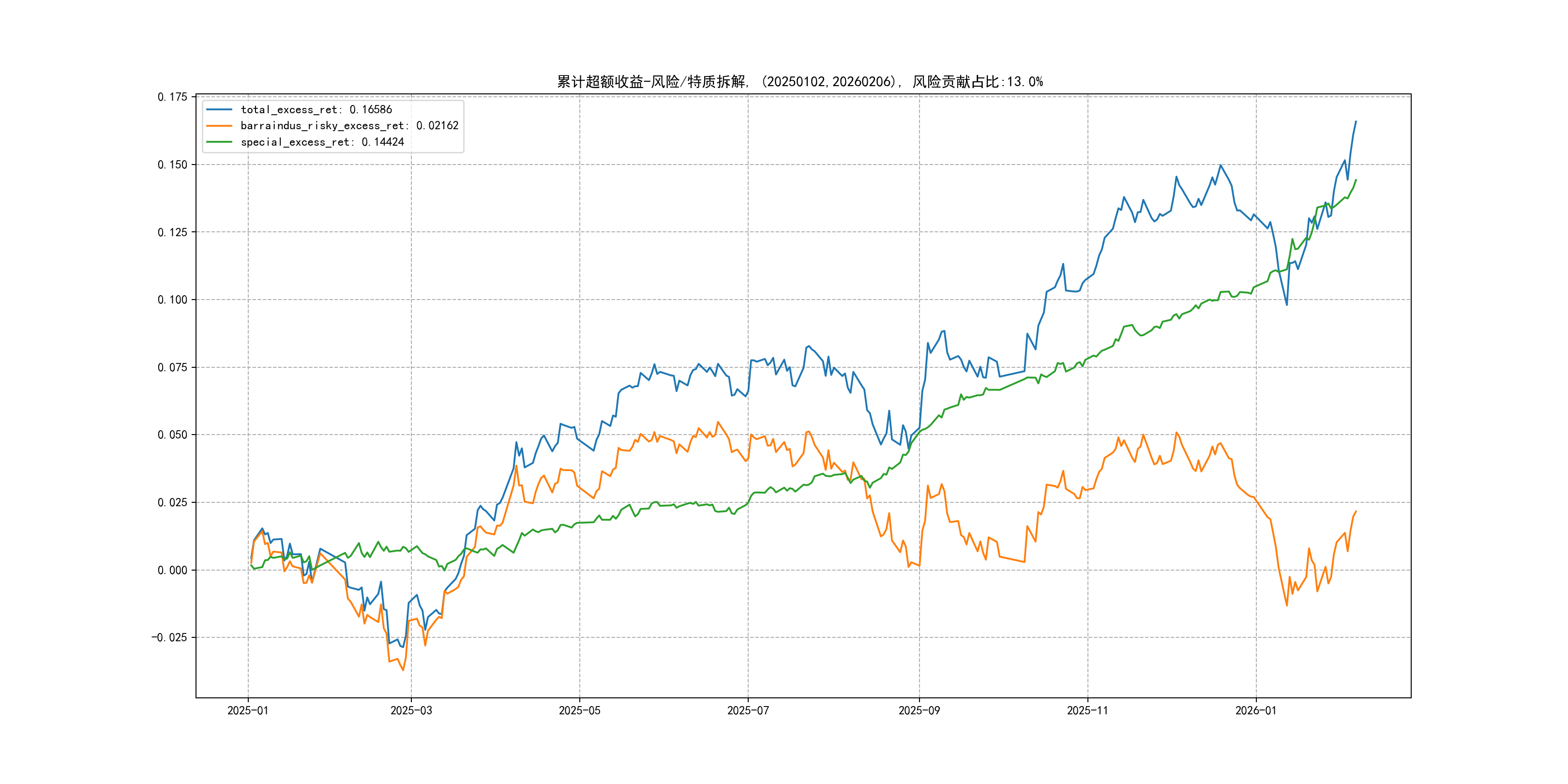Select the special_excess_ret: 0.14424 legend label
The image size is (1568, 784).
coord(322,142)
